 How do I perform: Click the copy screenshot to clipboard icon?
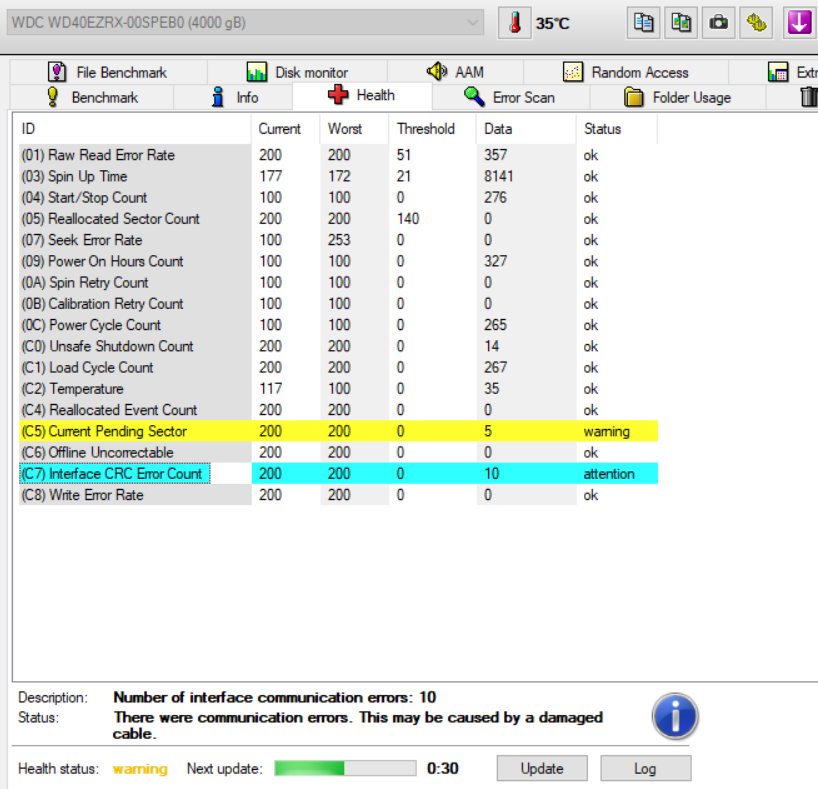tap(681, 22)
